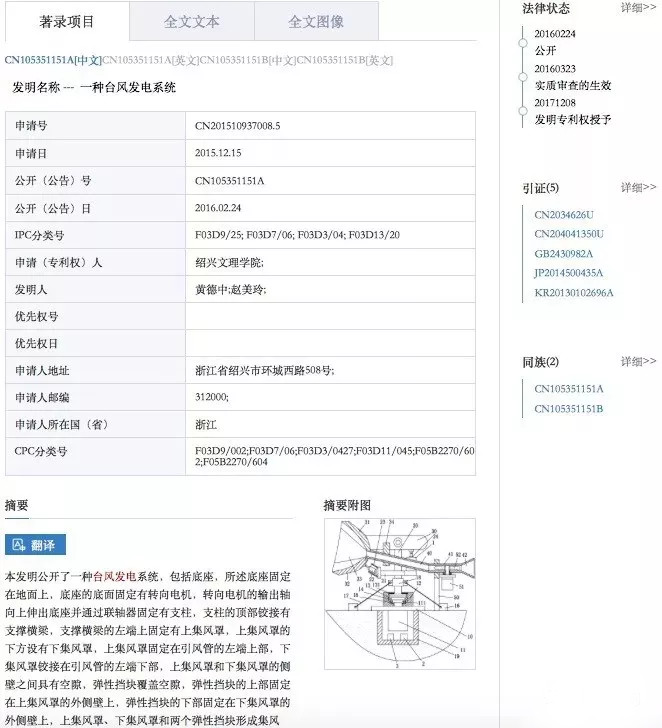Select the CN105351151A[英文] version link

(150, 60)
